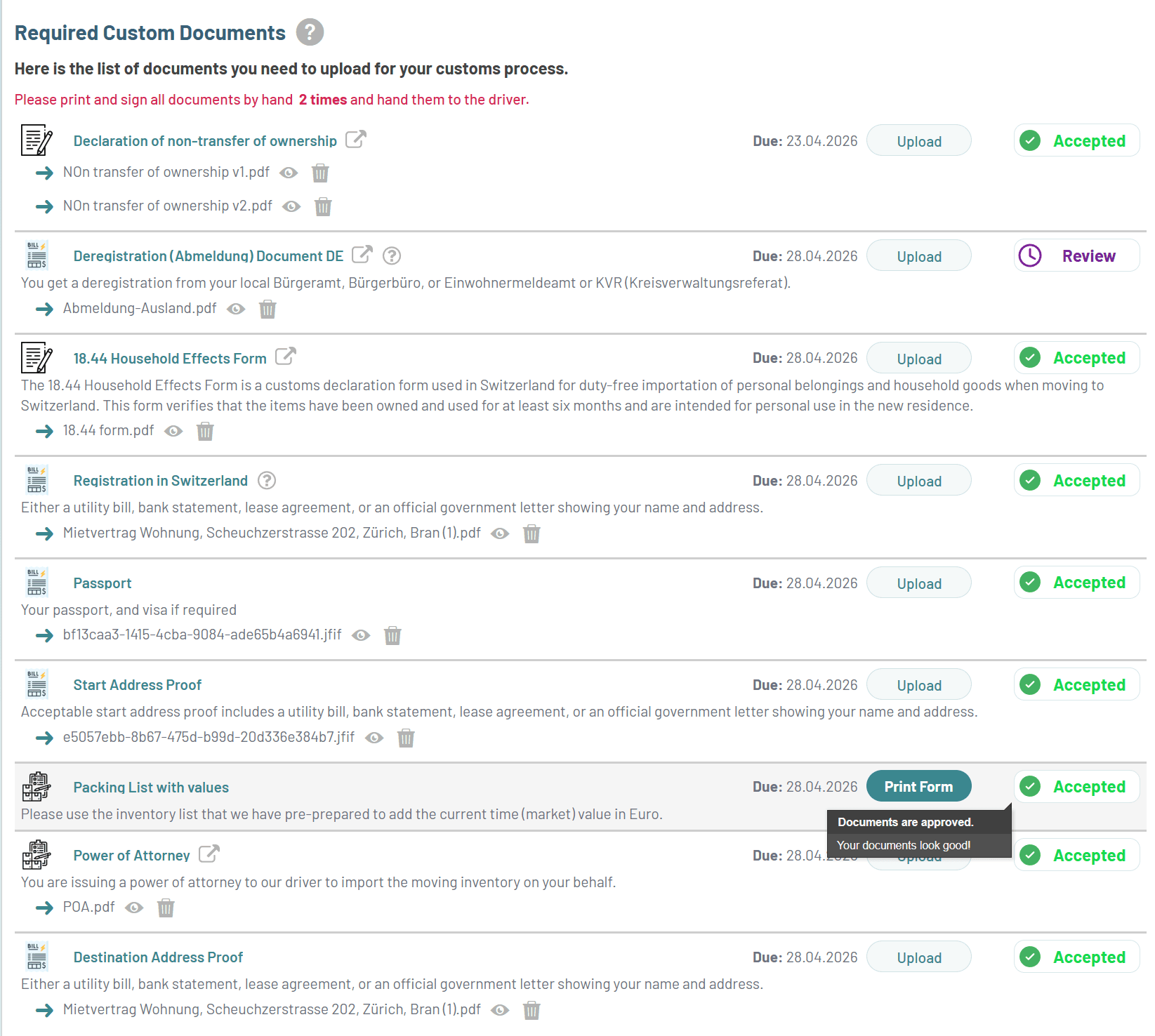
Task: Preview NOn transfer of ownership v1.pdf via eye icon
Action: click(289, 173)
